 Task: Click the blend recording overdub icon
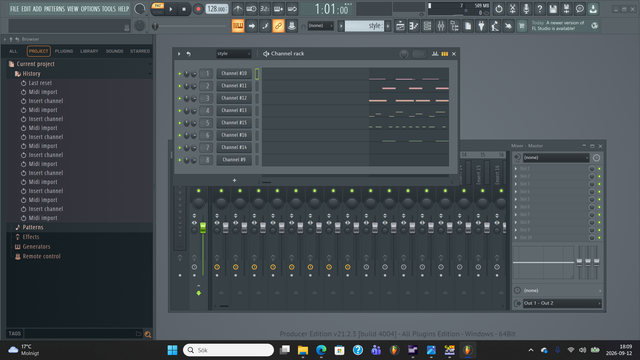click(x=278, y=9)
